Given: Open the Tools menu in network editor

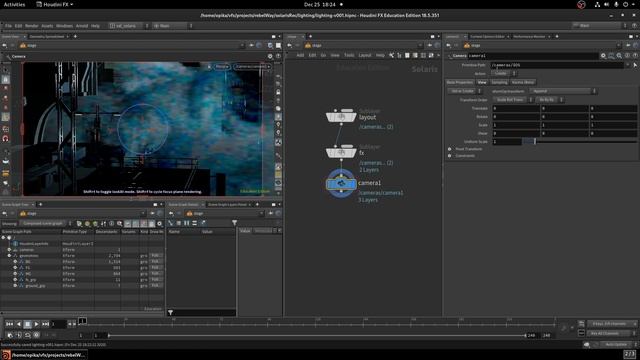Looking at the screenshot, I should (x=349, y=56).
